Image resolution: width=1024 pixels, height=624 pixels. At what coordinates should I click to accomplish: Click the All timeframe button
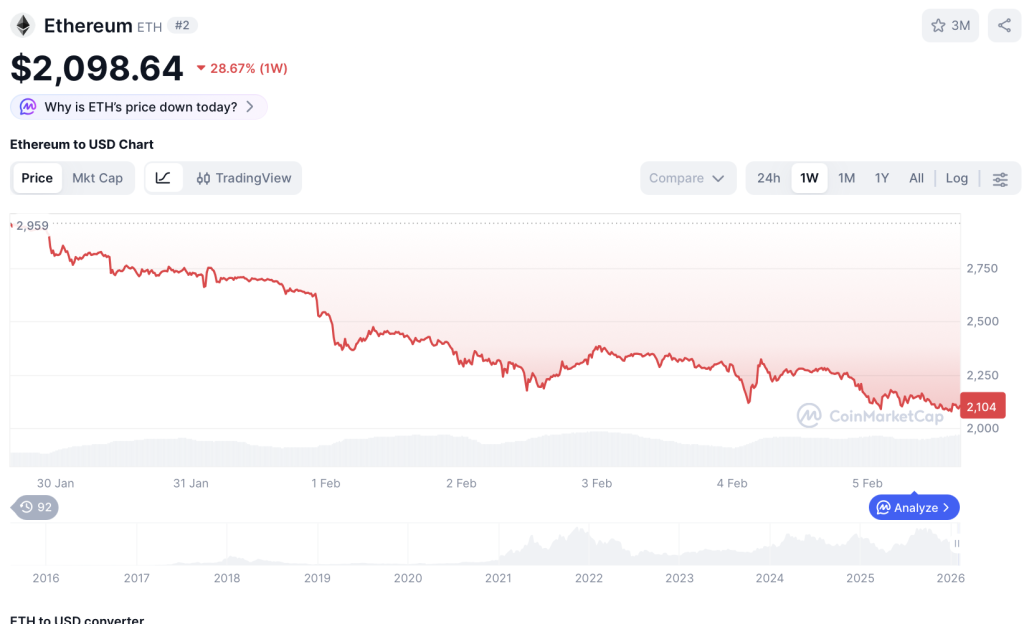pos(916,177)
